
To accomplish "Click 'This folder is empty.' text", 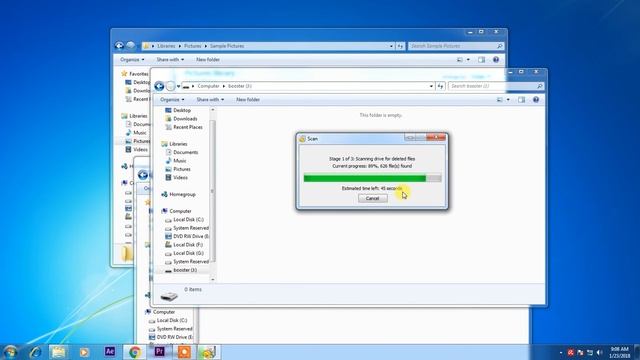I will tap(380, 116).
